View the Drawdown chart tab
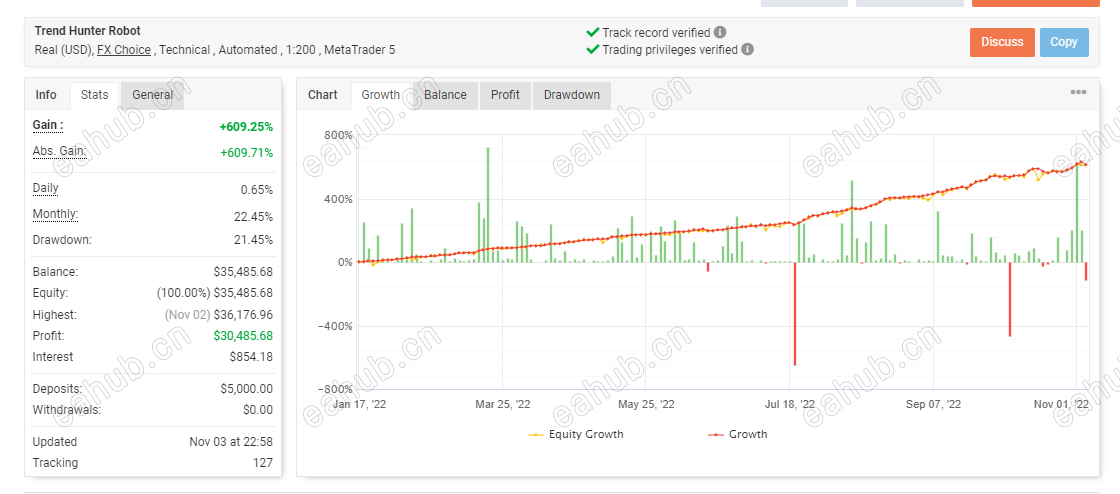The image size is (1120, 494). (x=571, y=95)
